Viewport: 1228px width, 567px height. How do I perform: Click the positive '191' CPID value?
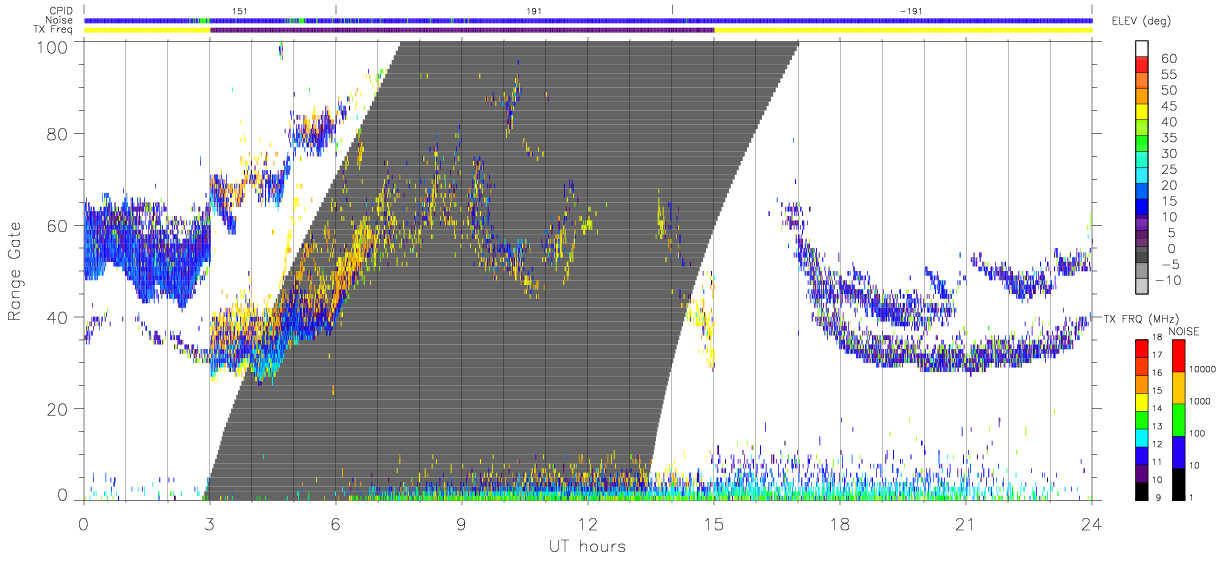point(535,9)
